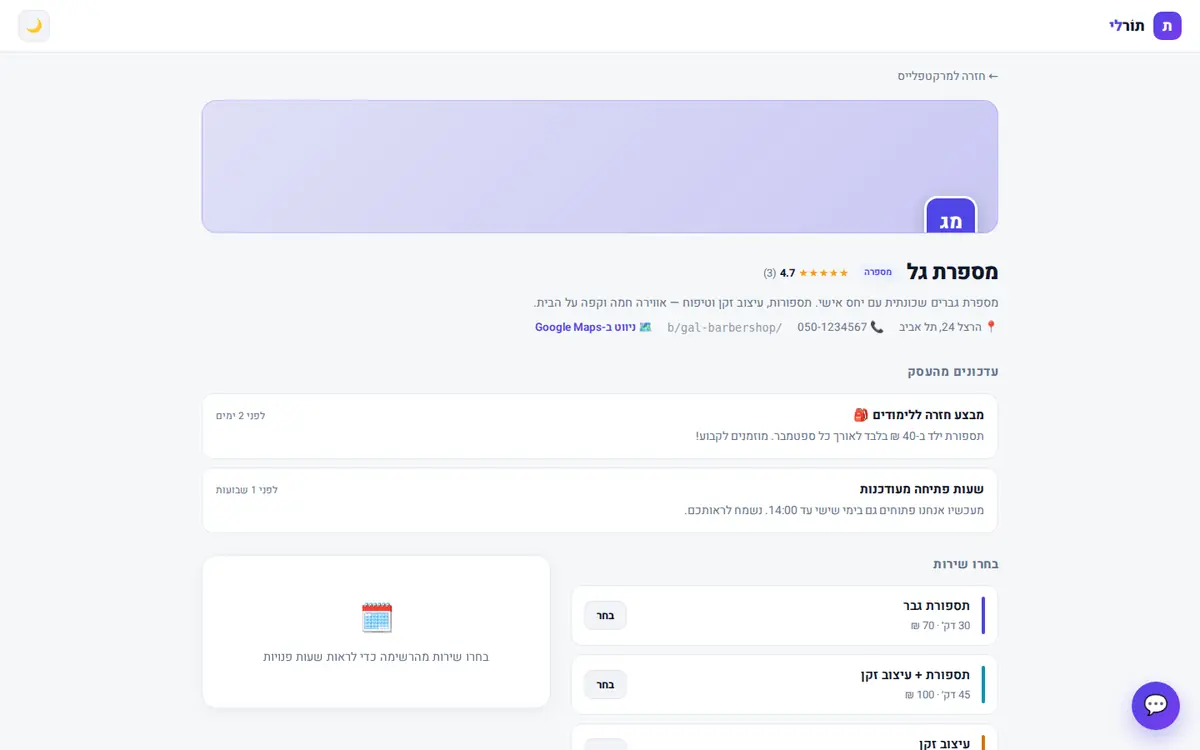Click the בחרו שירות section heading
Screen dimensions: 1200x750
tap(966, 564)
